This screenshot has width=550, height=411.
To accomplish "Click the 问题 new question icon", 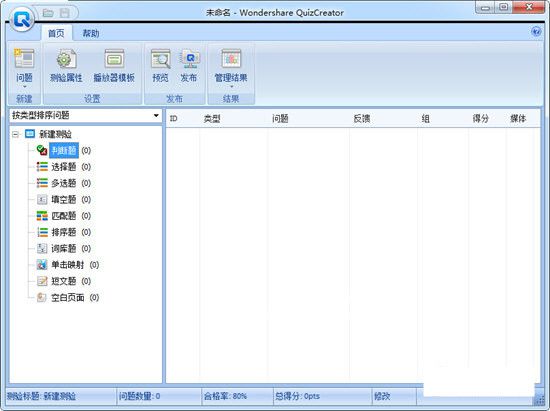I will (x=24, y=59).
